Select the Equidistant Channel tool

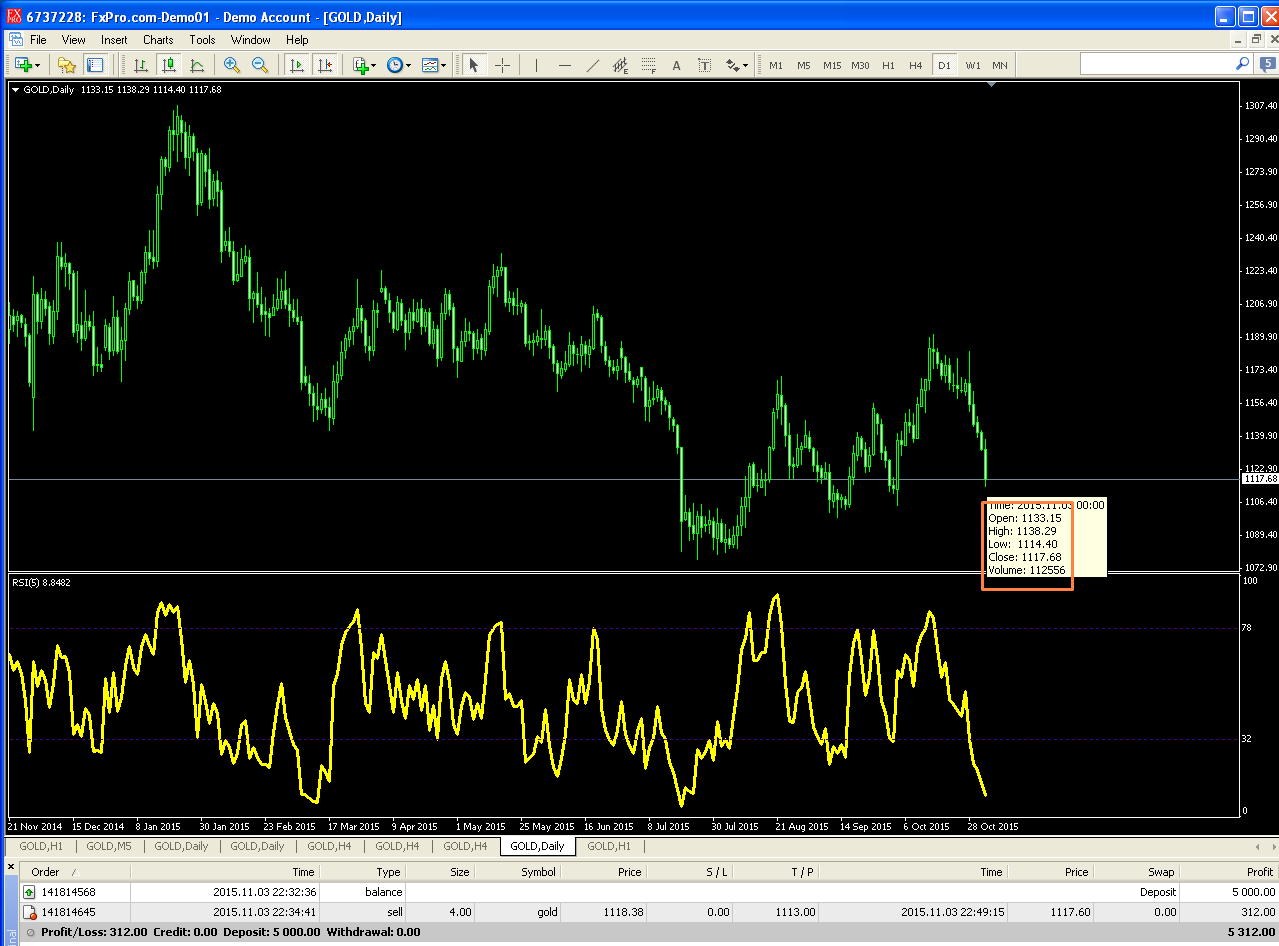click(621, 65)
